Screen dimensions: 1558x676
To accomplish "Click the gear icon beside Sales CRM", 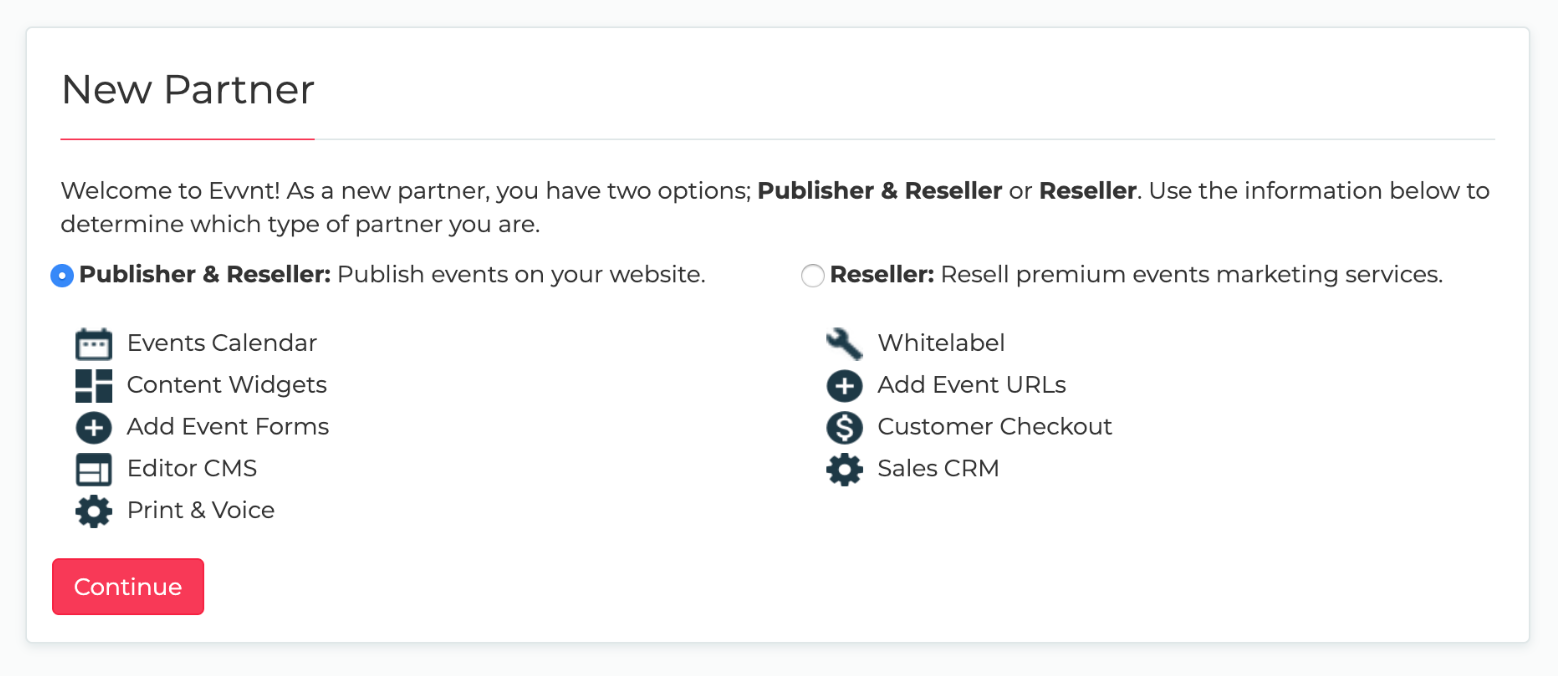I will [x=844, y=470].
